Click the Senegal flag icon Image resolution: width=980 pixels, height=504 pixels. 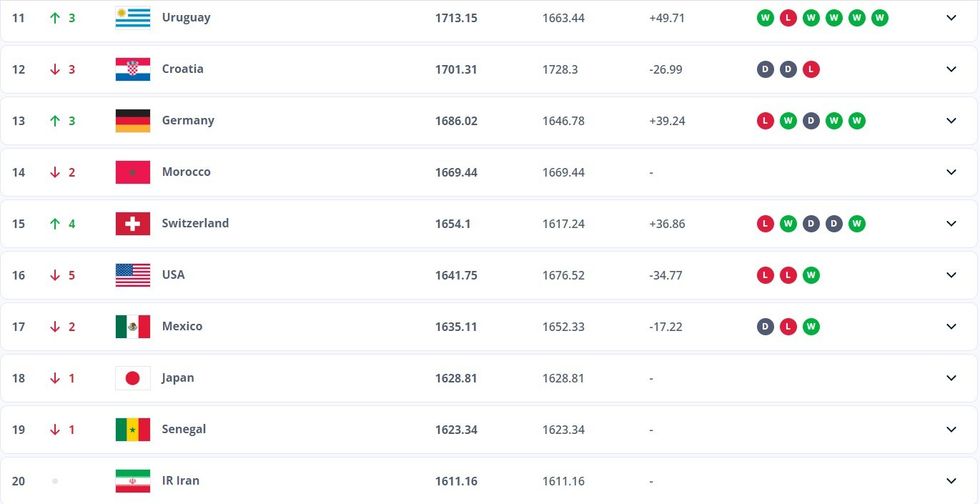133,430
